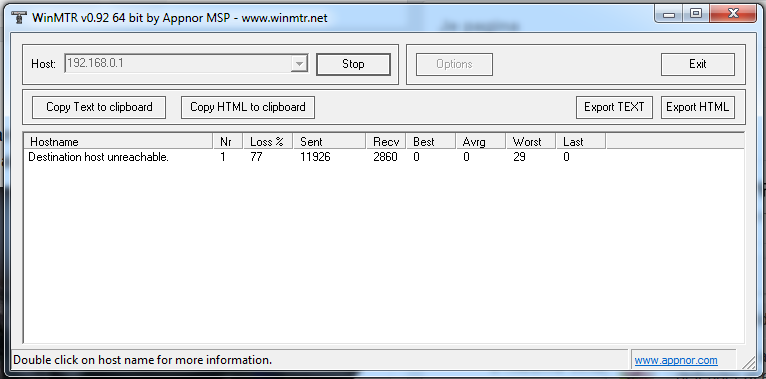Click the Recv column header
The height and width of the screenshot is (379, 766).
386,142
